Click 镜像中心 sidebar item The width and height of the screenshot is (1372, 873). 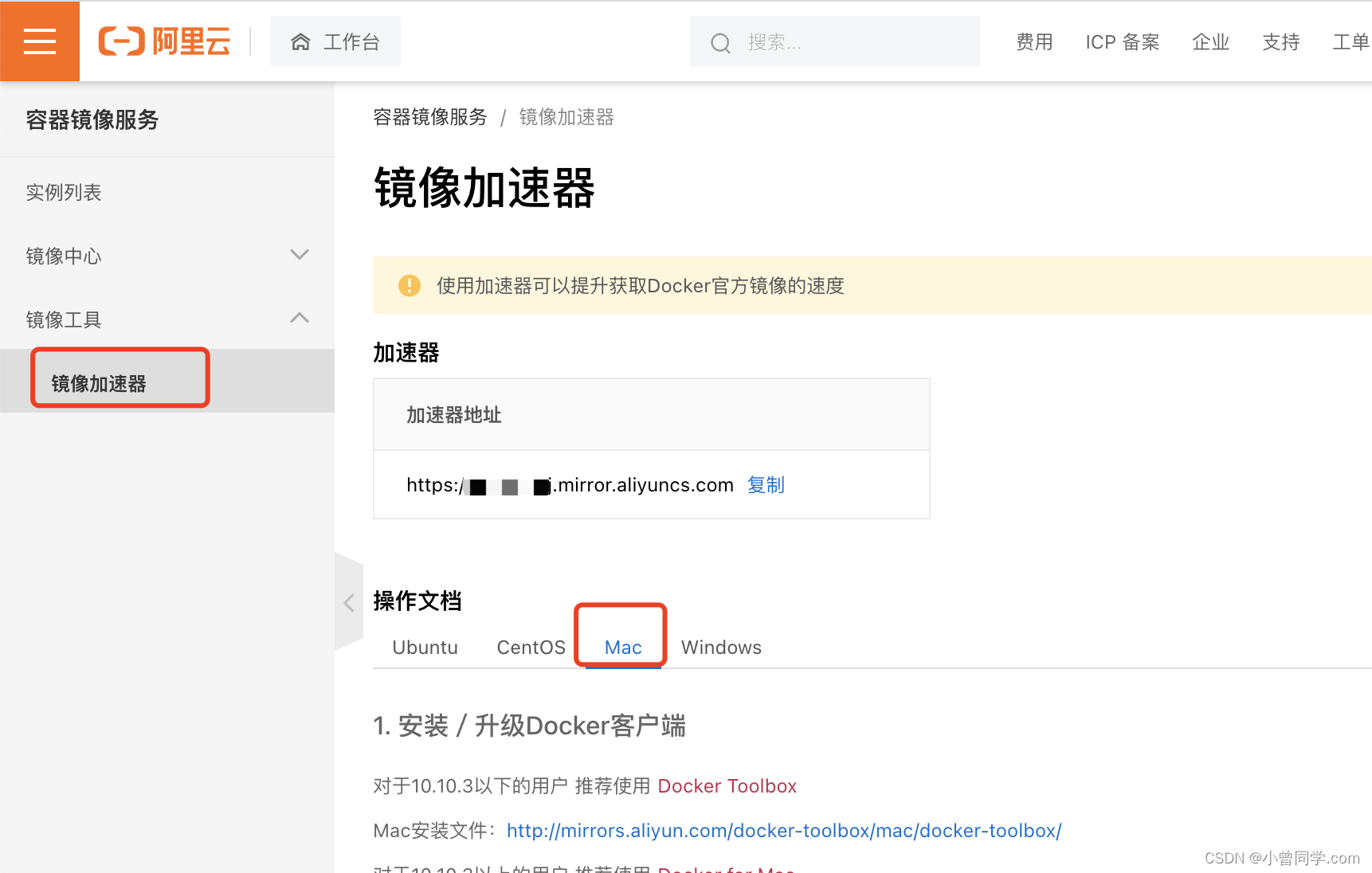[x=64, y=256]
